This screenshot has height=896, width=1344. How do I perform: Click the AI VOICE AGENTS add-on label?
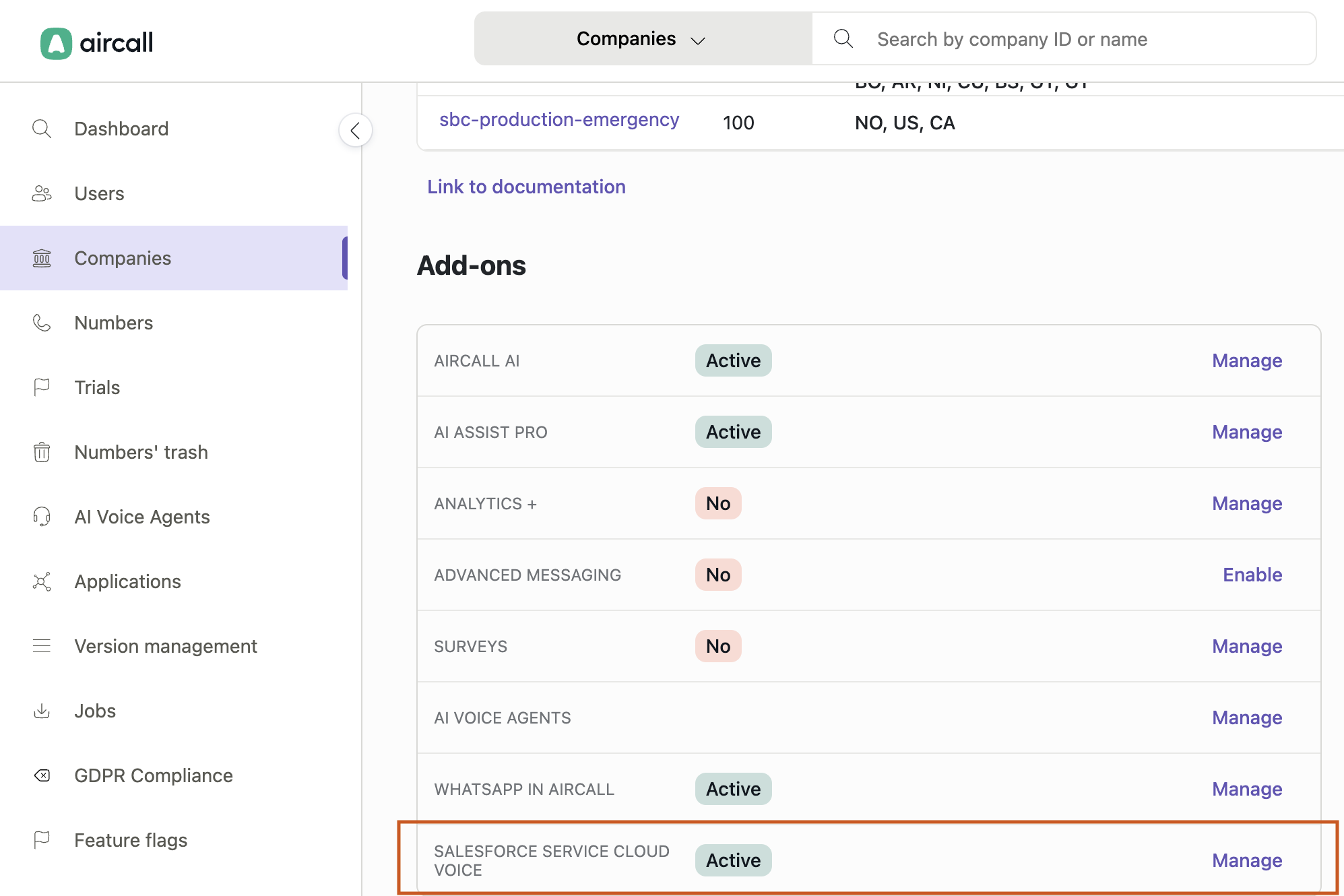coord(502,718)
